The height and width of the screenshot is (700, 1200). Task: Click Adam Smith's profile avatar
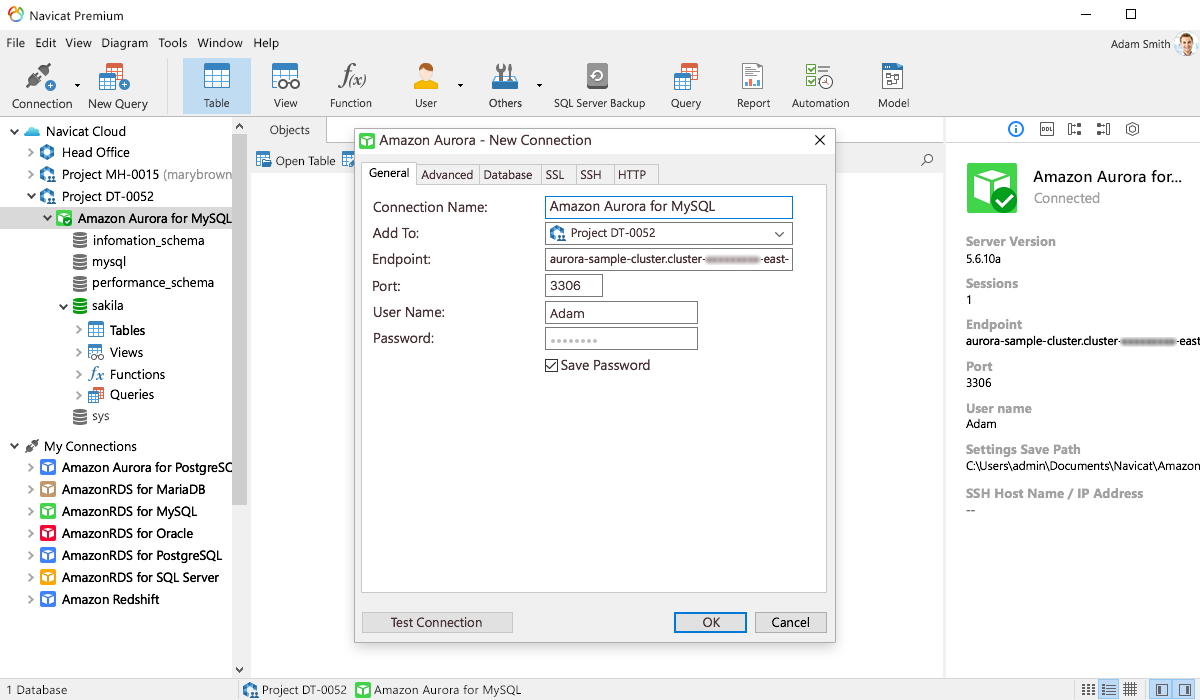[1186, 44]
